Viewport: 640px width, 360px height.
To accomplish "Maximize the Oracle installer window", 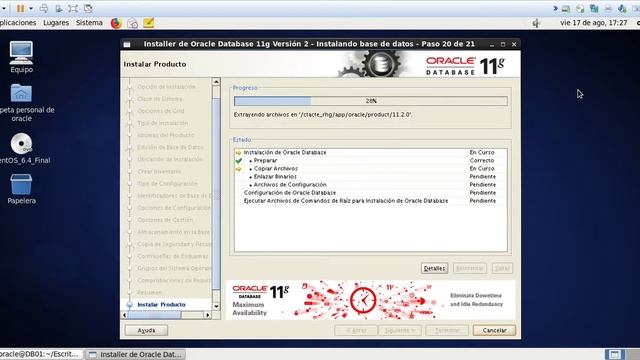I will pos(503,44).
